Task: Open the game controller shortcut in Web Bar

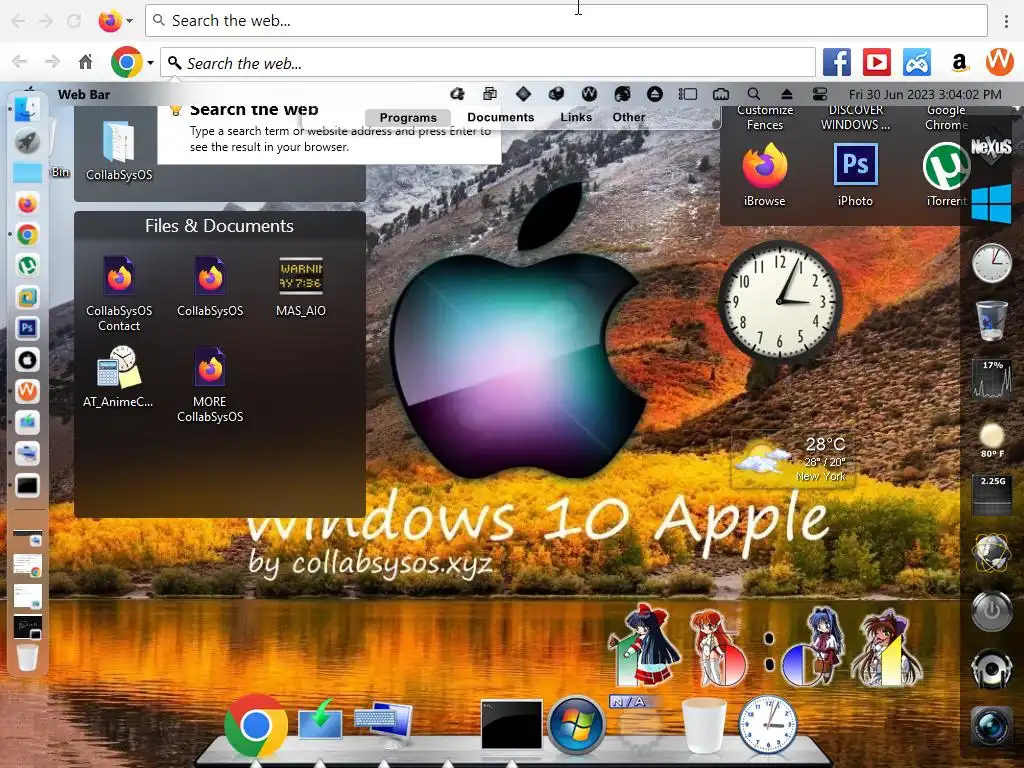Action: coord(917,63)
